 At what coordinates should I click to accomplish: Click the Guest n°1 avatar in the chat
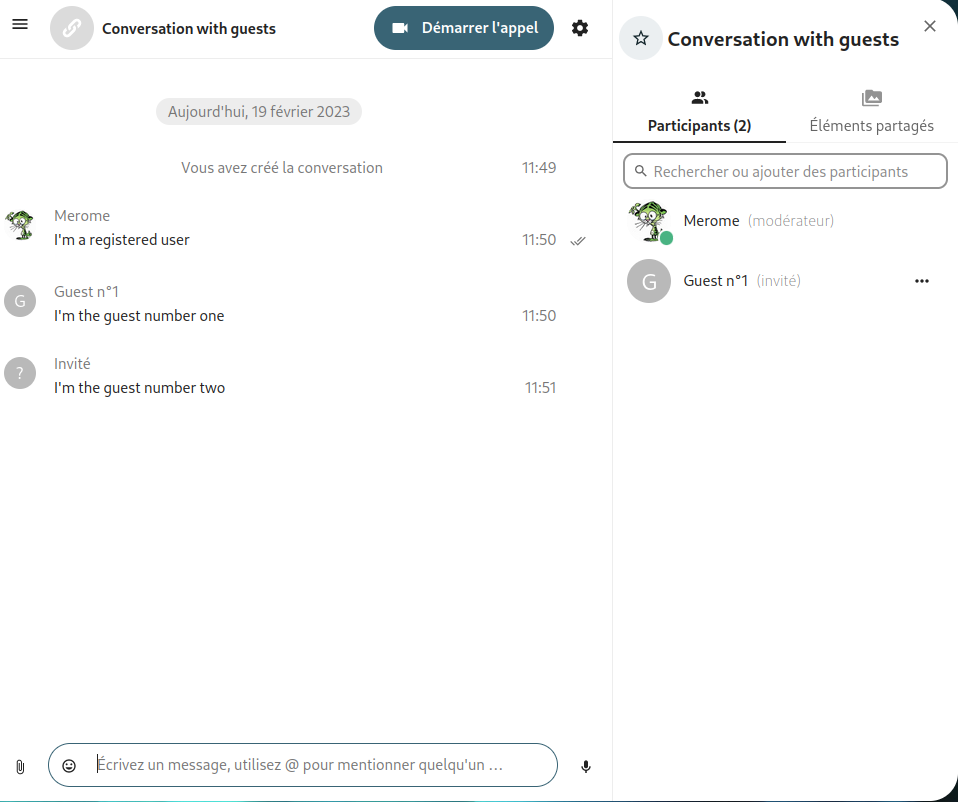[x=20, y=301]
